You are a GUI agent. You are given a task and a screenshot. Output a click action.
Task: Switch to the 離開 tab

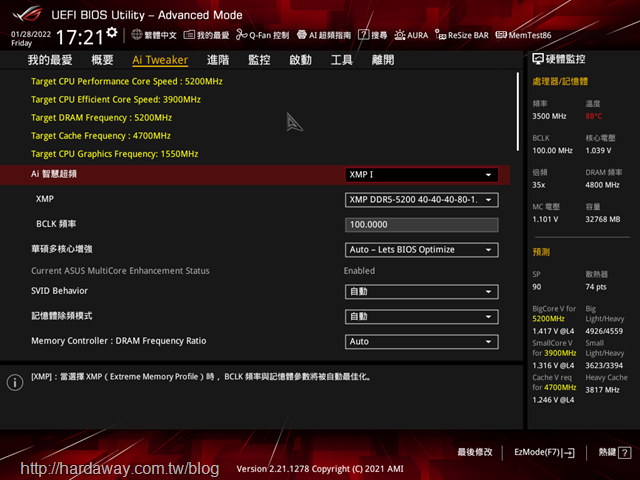(383, 60)
